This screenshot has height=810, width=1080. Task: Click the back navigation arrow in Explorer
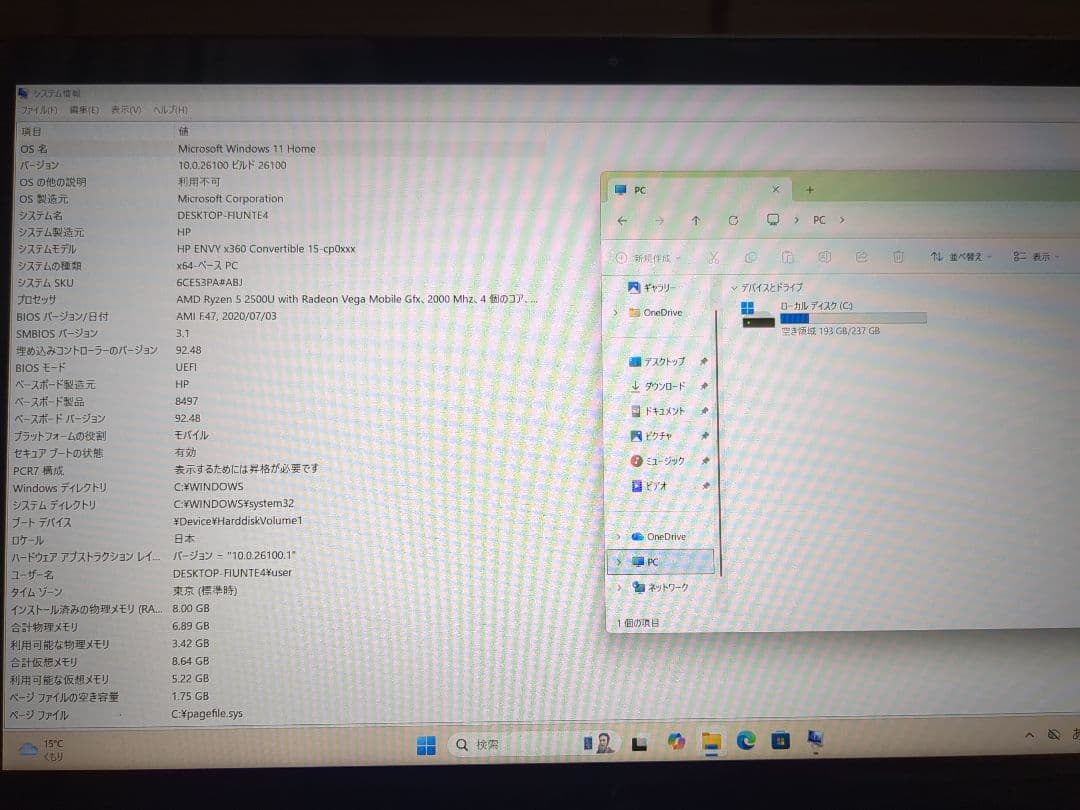[623, 220]
